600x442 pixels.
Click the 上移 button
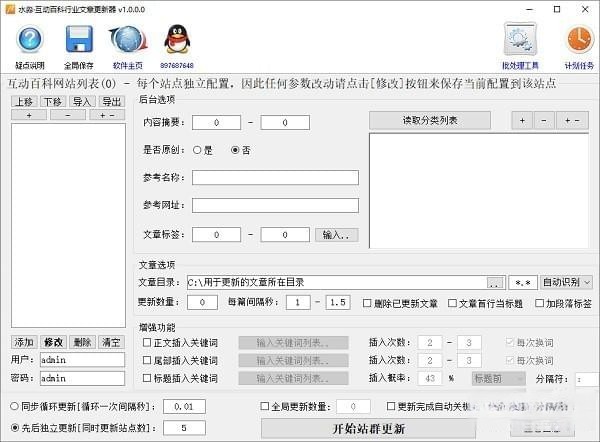[x=24, y=101]
